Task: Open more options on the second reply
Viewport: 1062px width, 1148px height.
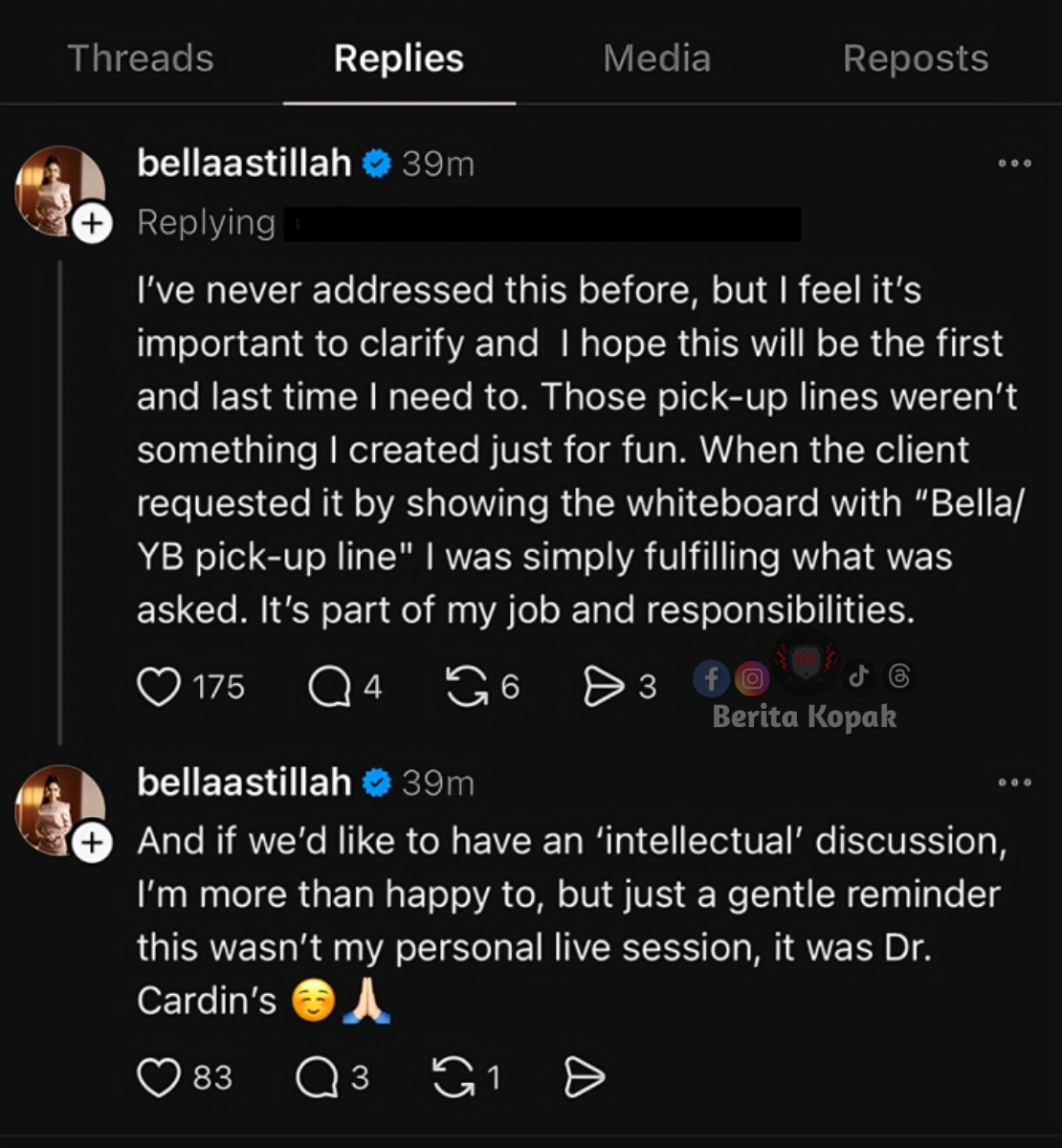Action: [x=1014, y=783]
